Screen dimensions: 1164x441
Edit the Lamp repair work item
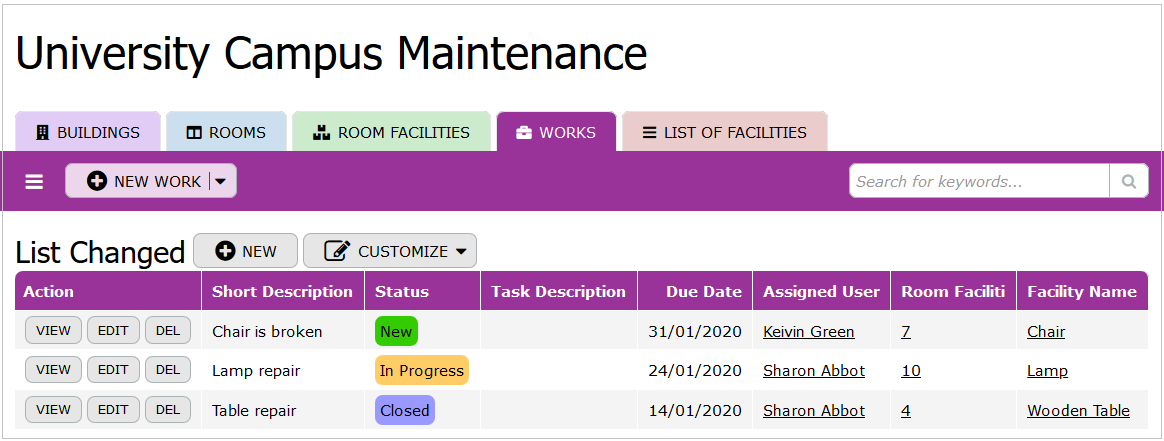pos(113,370)
